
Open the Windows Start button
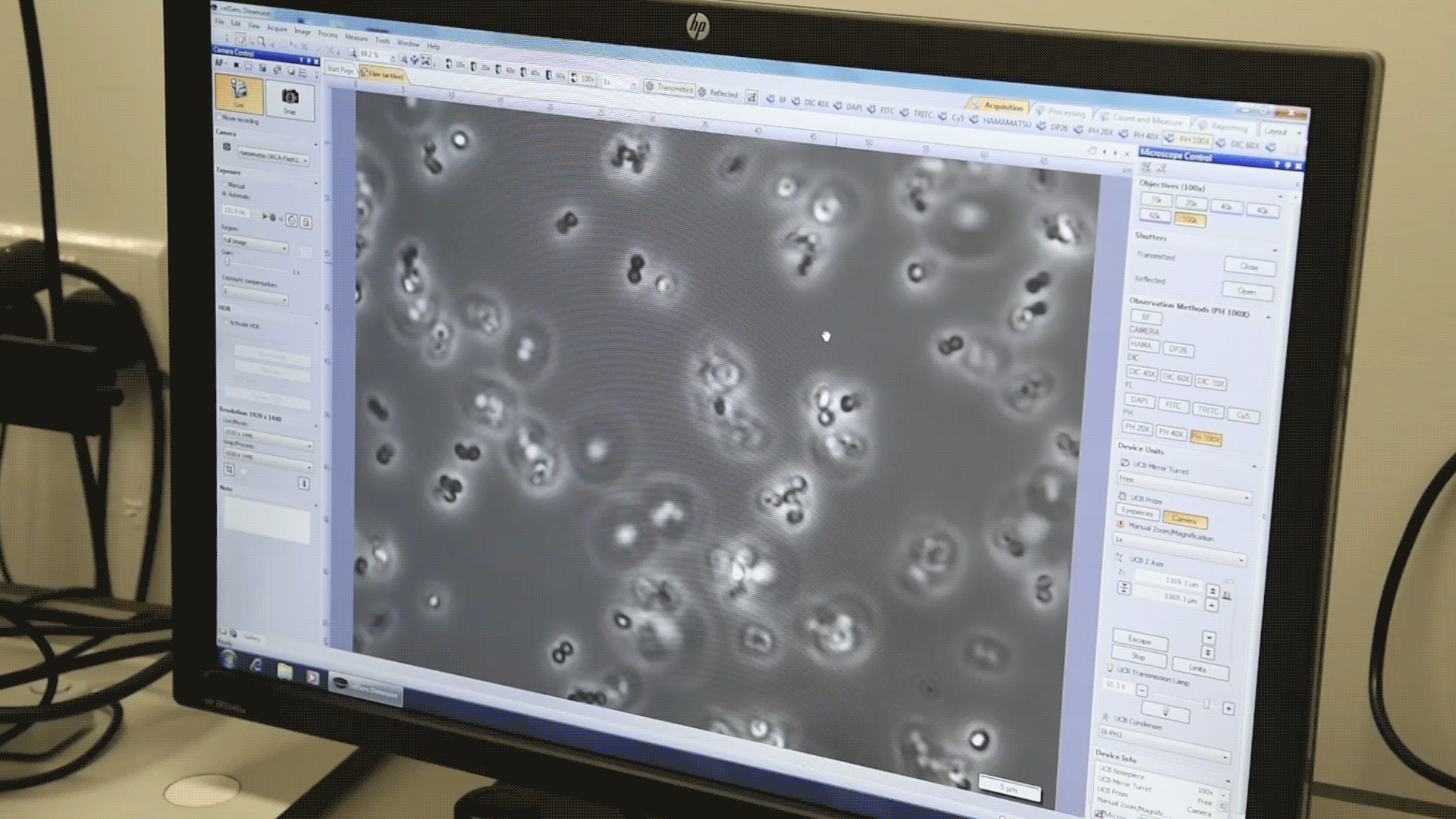point(228,659)
